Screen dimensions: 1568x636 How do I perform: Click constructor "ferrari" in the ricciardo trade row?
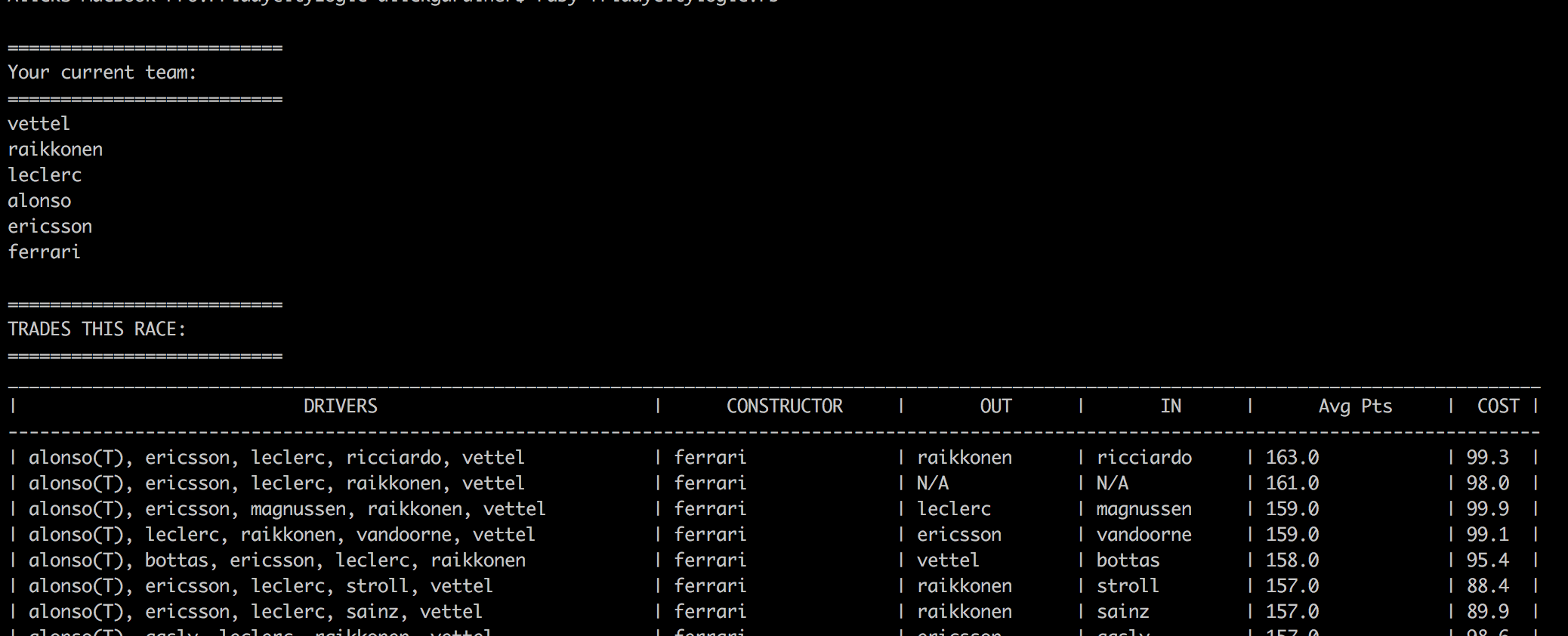click(x=710, y=458)
